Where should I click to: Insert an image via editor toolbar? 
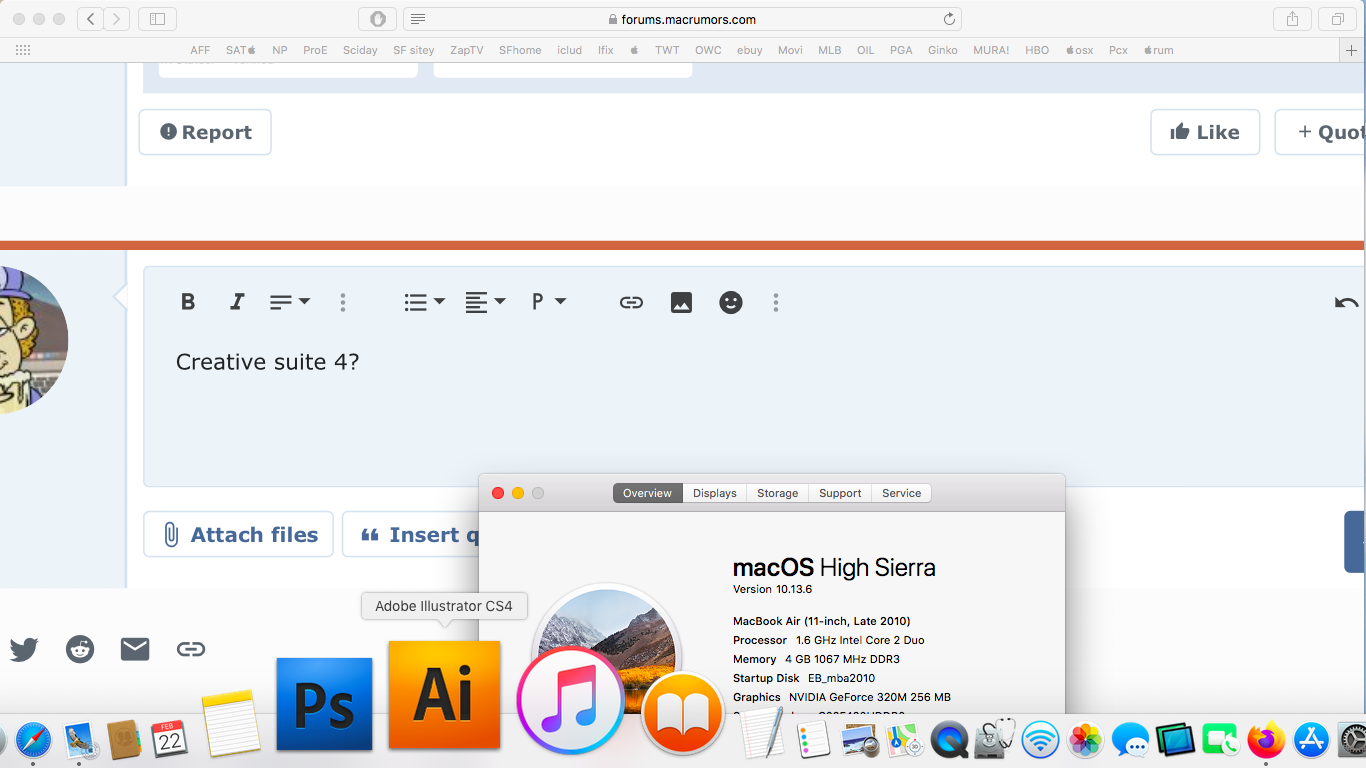[681, 302]
